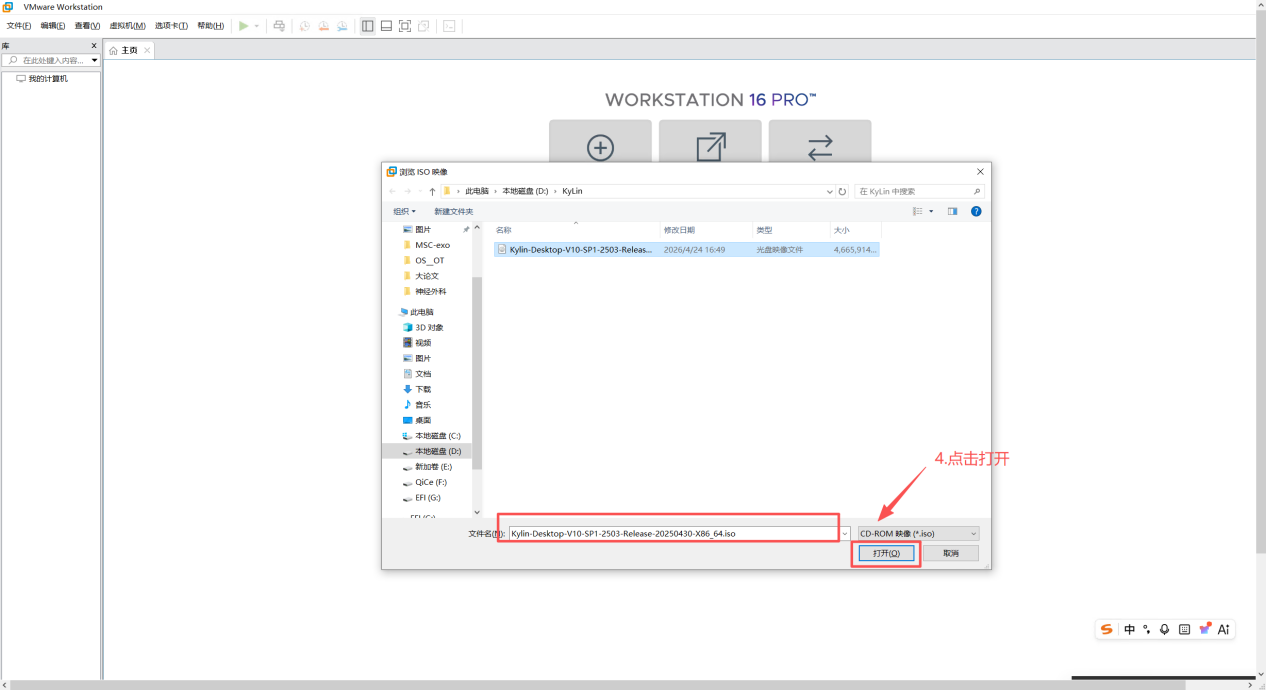Viewport: 1266px width, 690px height.
Task: Click the manage snapshots icon
Action: pyautogui.click(x=342, y=26)
